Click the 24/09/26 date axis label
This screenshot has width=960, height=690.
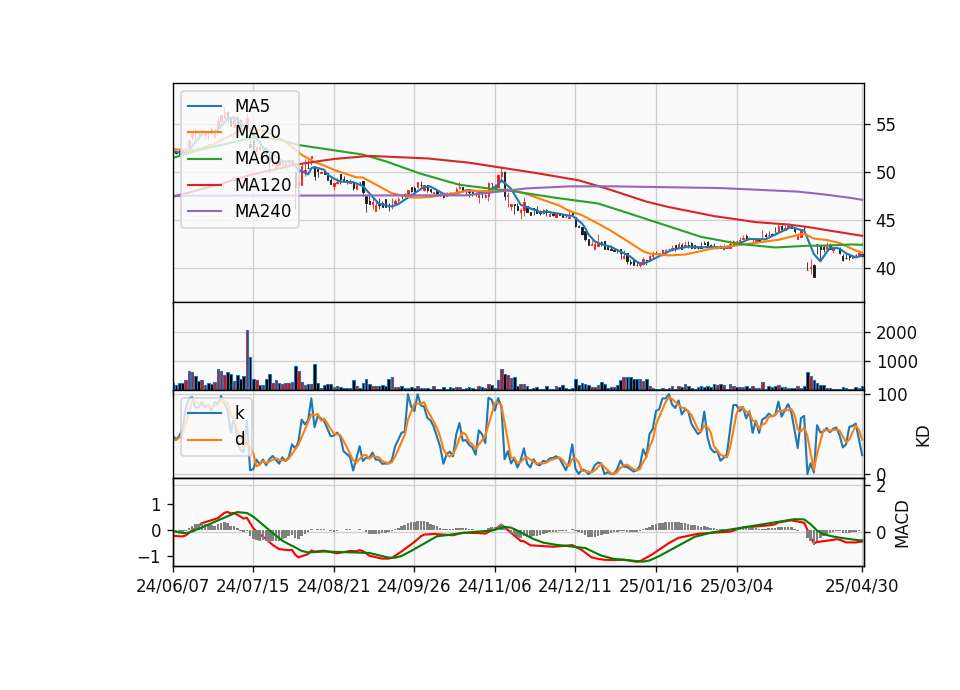tap(413, 586)
